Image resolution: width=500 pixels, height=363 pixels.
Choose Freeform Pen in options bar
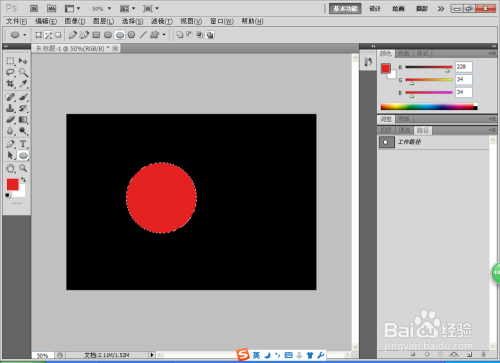[x=84, y=35]
